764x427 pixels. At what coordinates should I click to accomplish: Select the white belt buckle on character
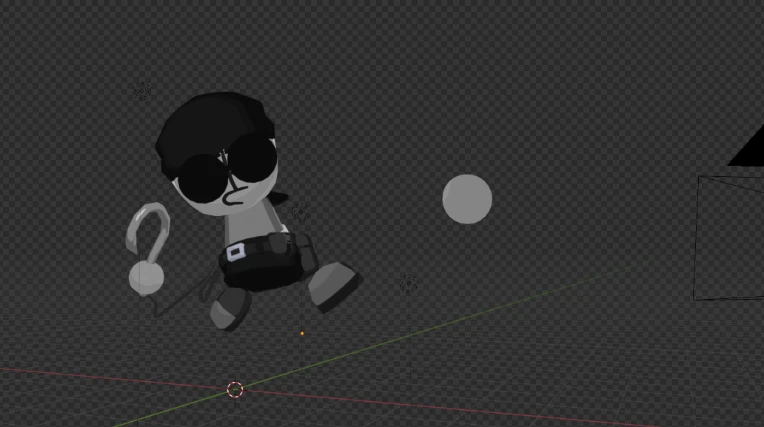(x=235, y=252)
